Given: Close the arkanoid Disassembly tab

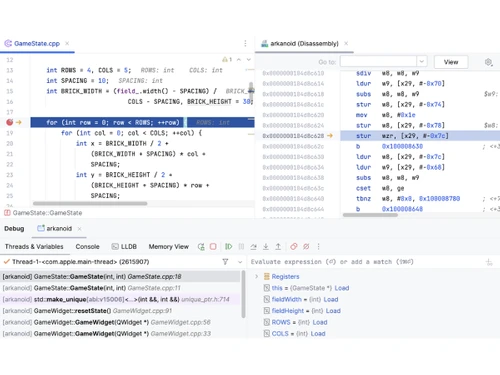Looking at the screenshot, I should (346, 43).
